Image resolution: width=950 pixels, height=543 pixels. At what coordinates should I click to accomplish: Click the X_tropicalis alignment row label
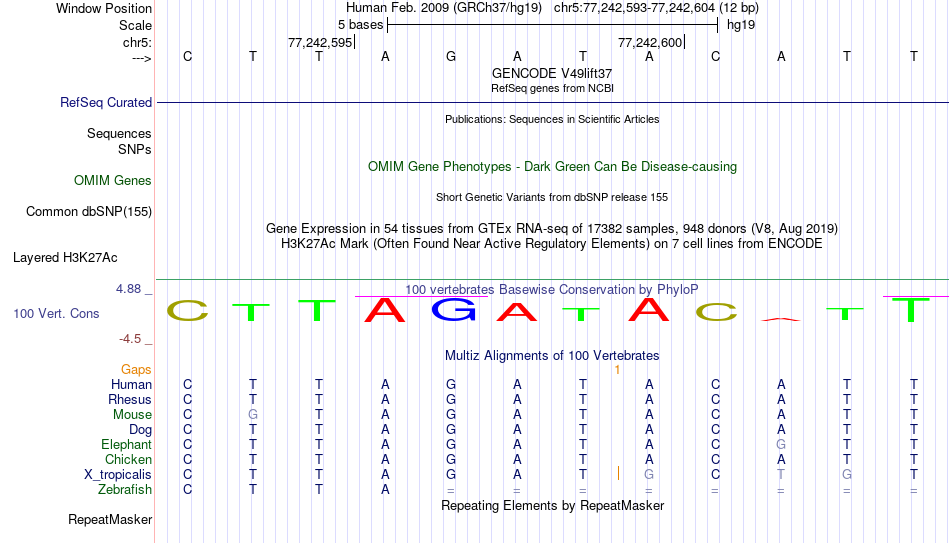(x=118, y=475)
